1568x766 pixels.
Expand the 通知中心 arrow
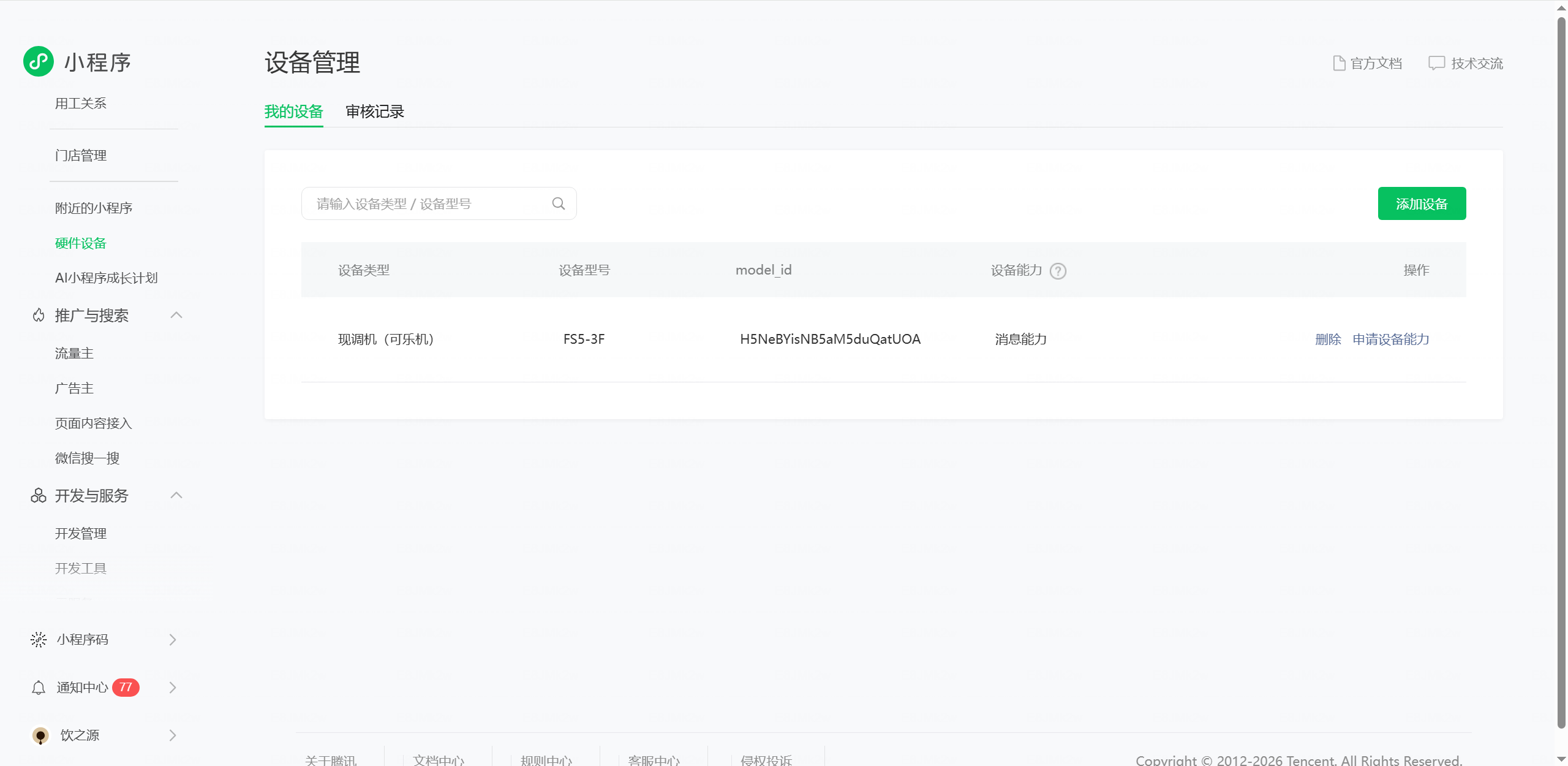tap(173, 688)
